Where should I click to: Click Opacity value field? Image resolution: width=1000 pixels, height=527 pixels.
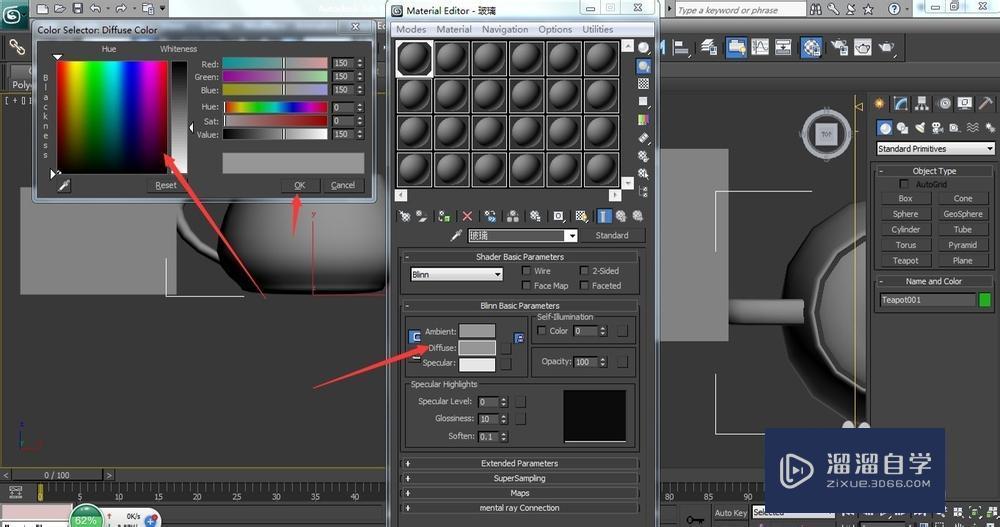[585, 362]
